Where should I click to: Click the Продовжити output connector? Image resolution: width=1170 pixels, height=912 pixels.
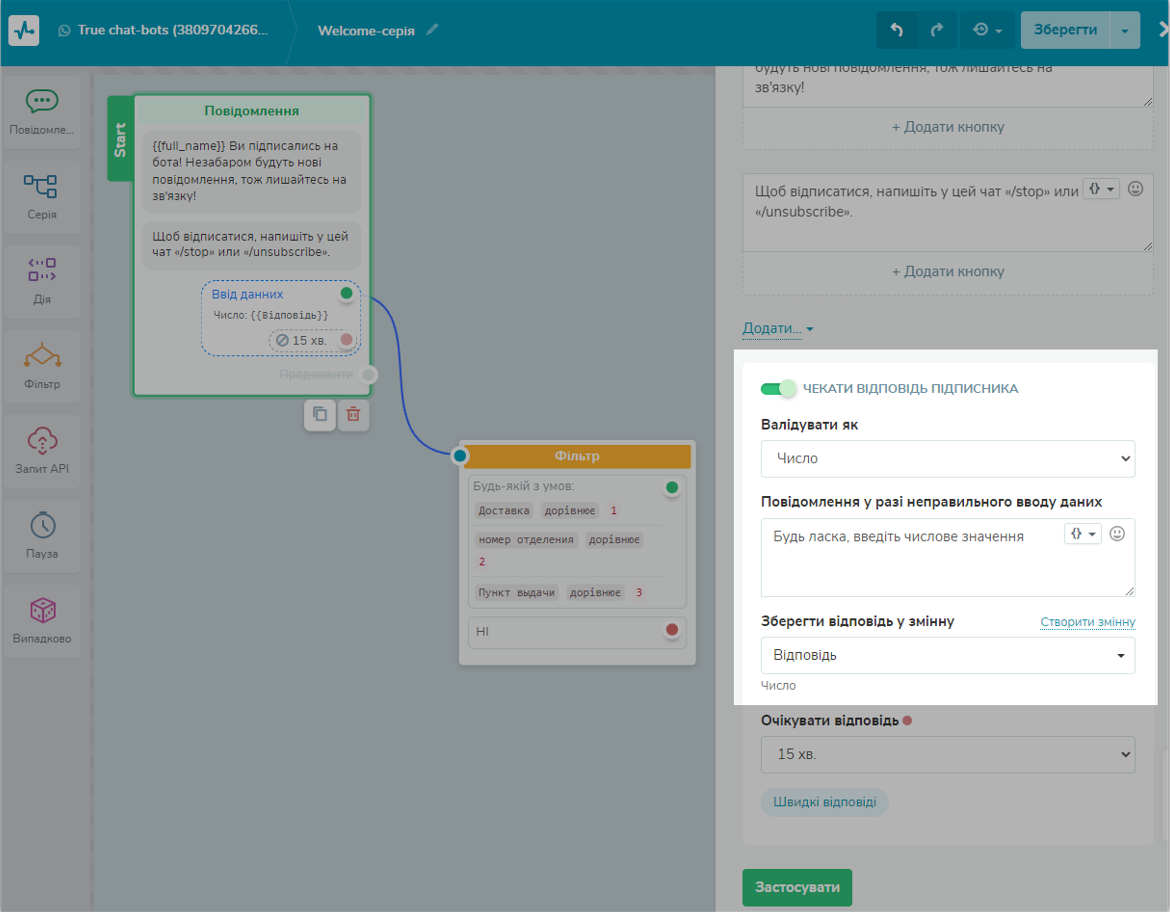click(369, 374)
